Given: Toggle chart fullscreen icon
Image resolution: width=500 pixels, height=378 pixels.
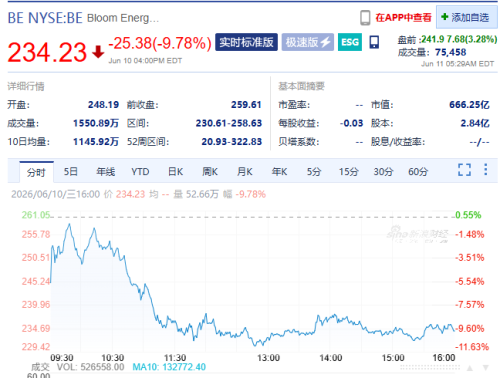Looking at the screenshot, I should (464, 170).
